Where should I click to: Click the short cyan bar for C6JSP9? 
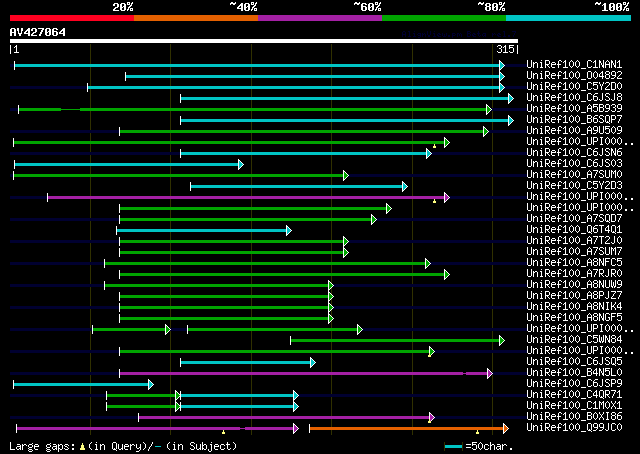(x=84, y=385)
